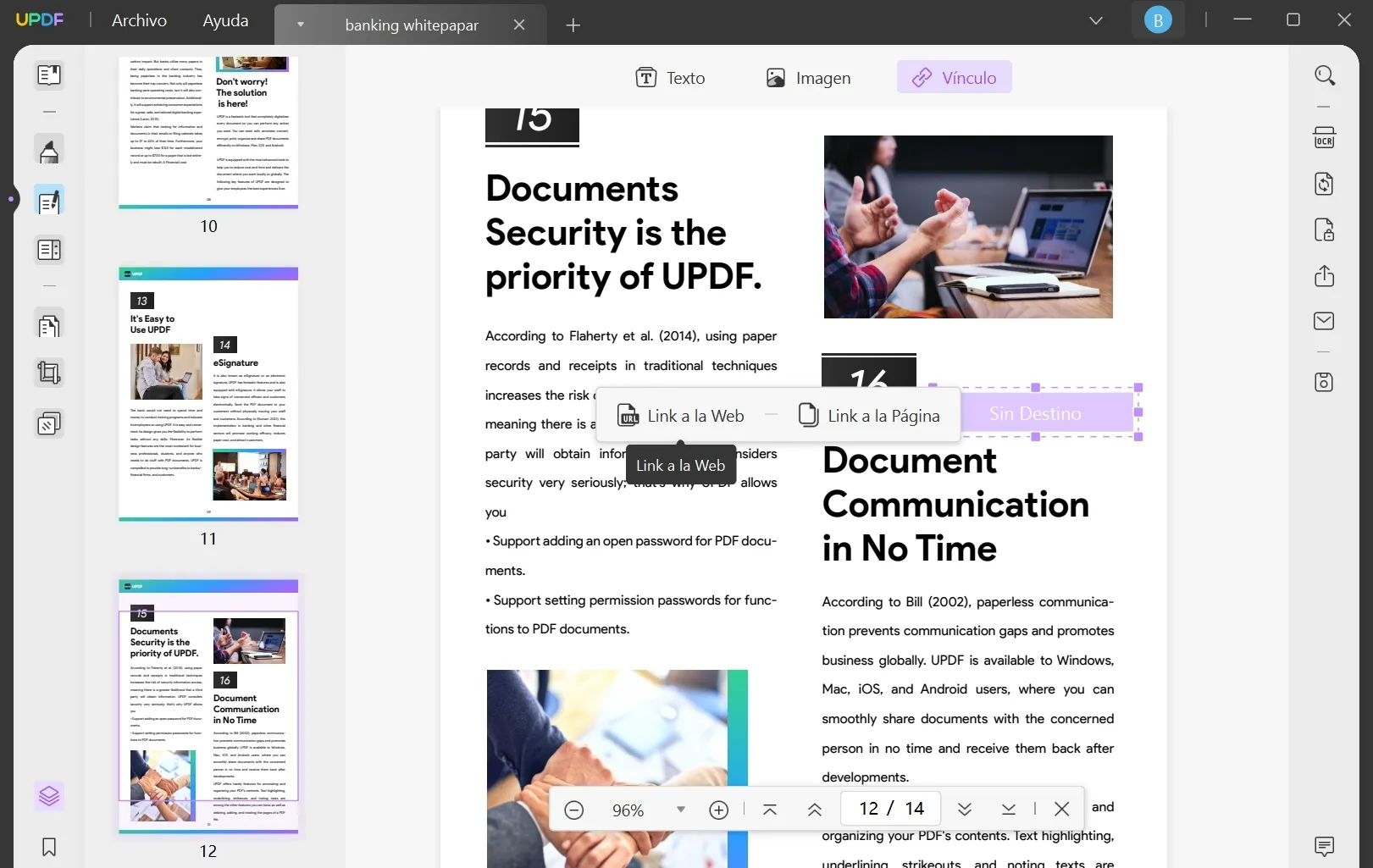The image size is (1373, 868).
Task: Open the comments panel icon at bottom right
Action: pyautogui.click(x=1325, y=846)
